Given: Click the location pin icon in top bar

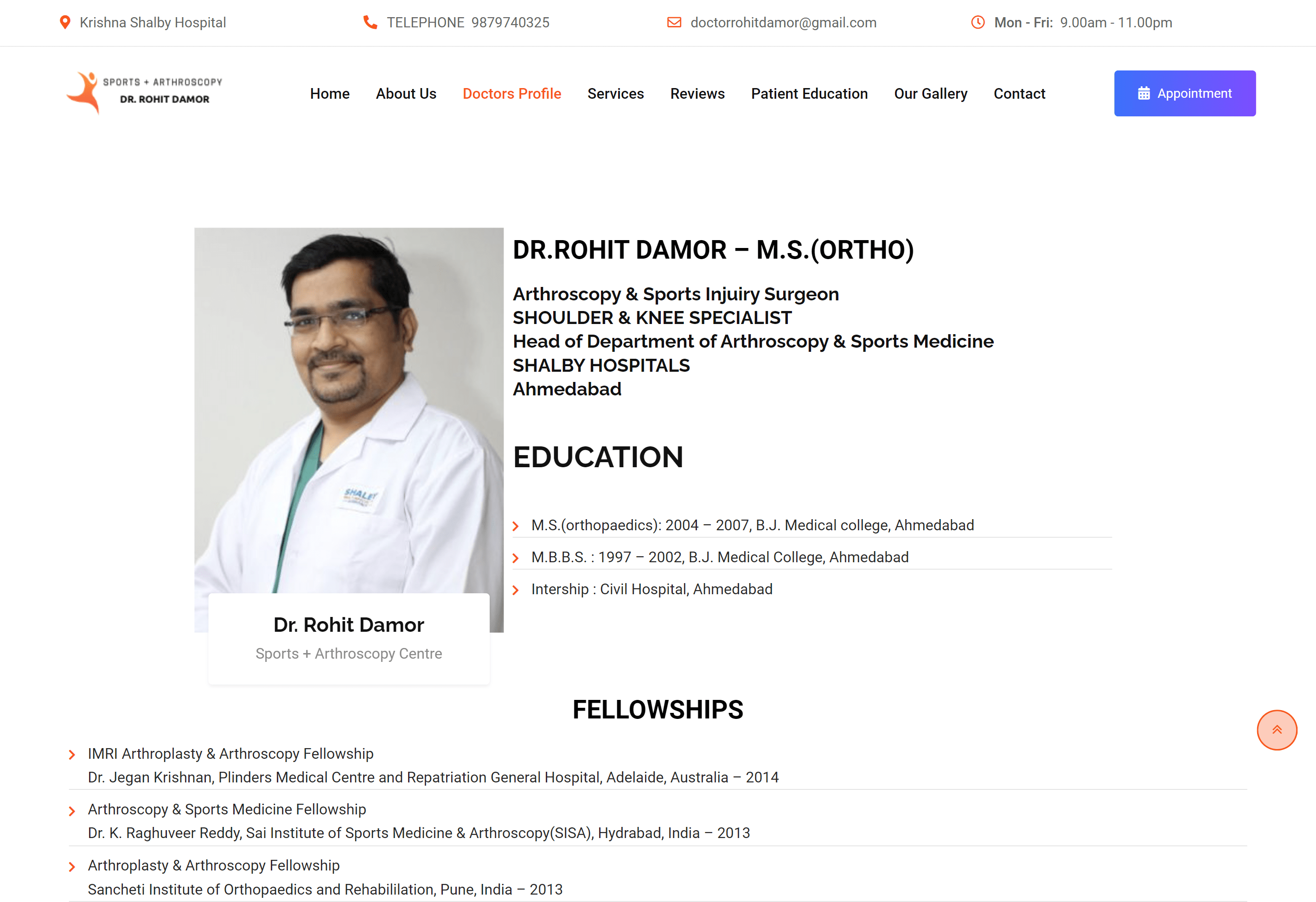Looking at the screenshot, I should click(65, 23).
